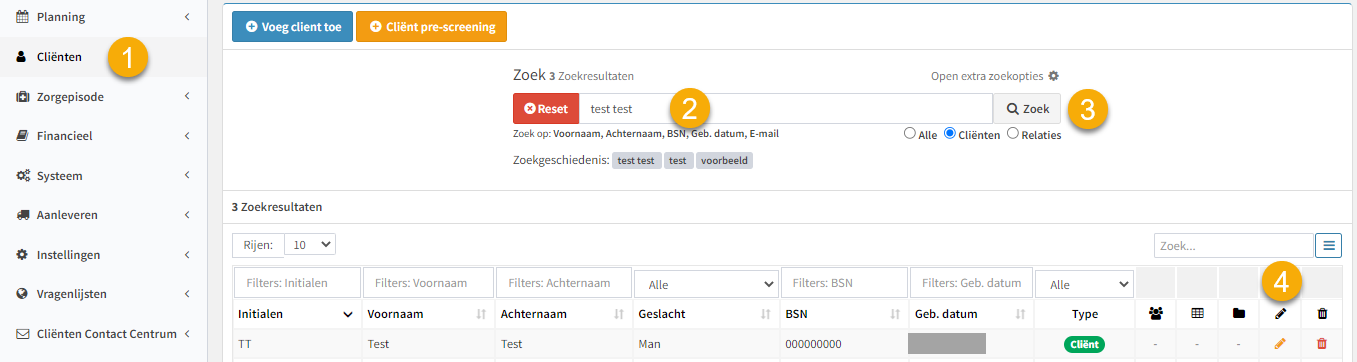Expand Zorgepisode using its chevron
Viewport: 1357px width, 362px height.
click(x=187, y=97)
